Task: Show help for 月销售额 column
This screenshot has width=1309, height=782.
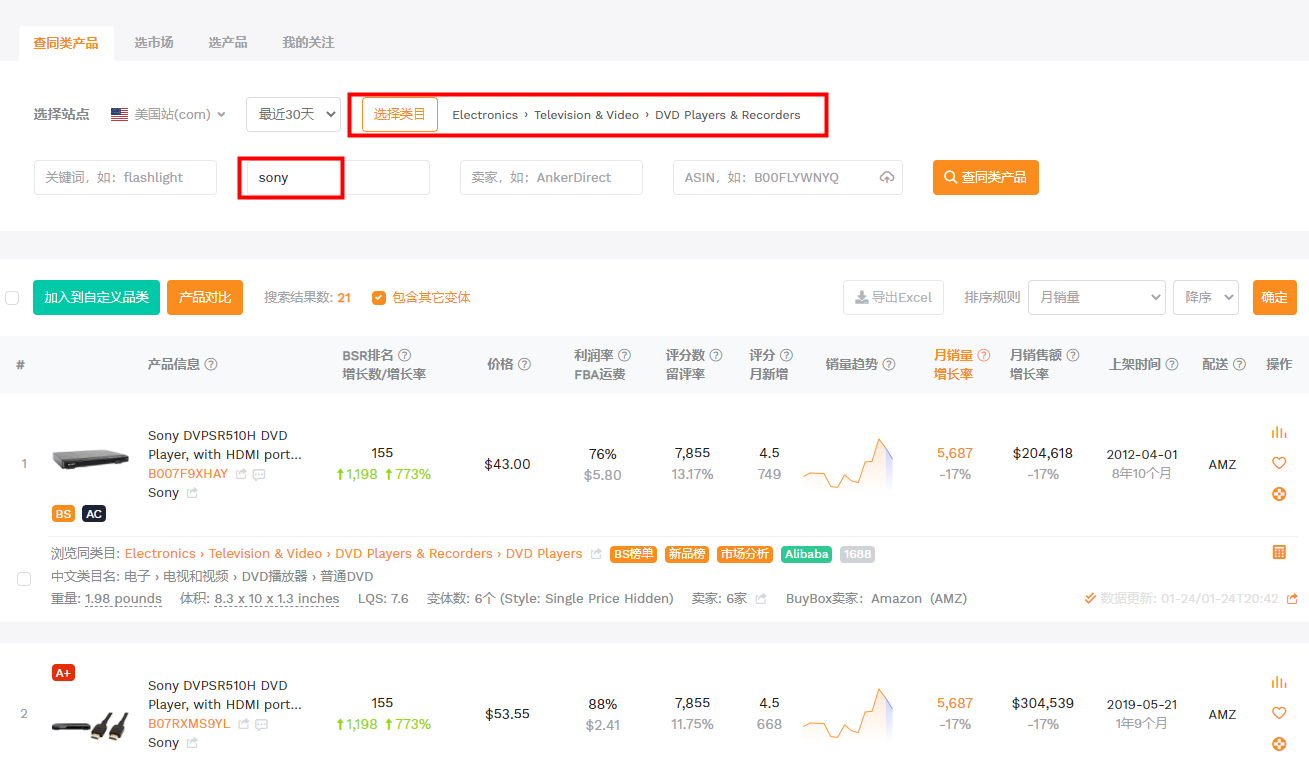Action: click(1073, 355)
